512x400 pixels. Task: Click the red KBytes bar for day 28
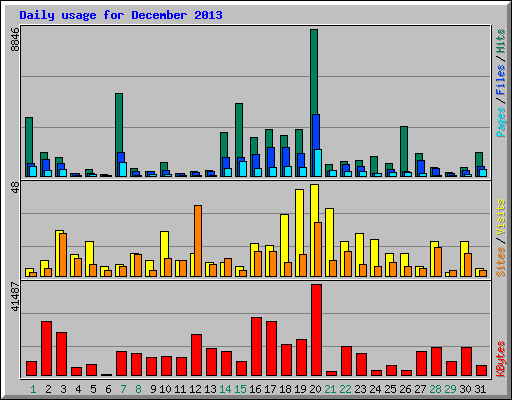tap(436, 361)
